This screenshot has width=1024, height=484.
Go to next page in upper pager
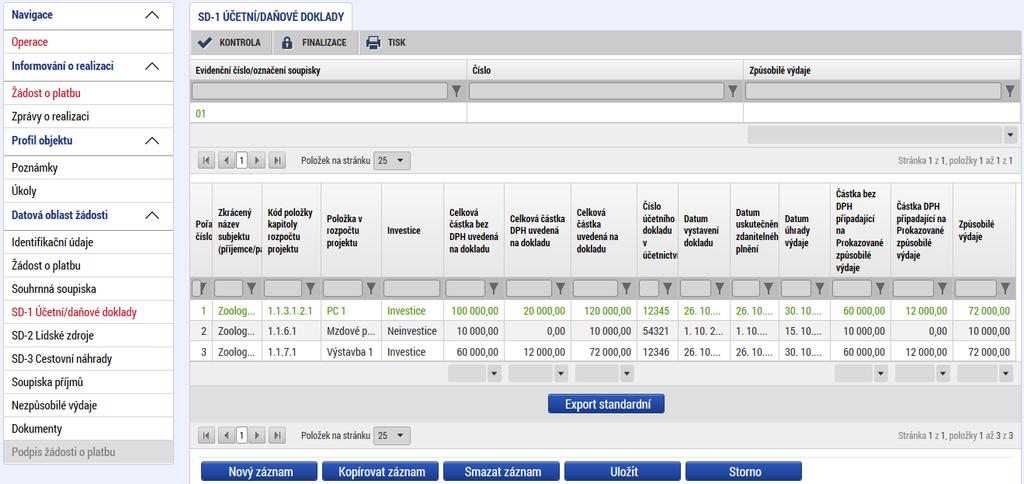(x=257, y=161)
